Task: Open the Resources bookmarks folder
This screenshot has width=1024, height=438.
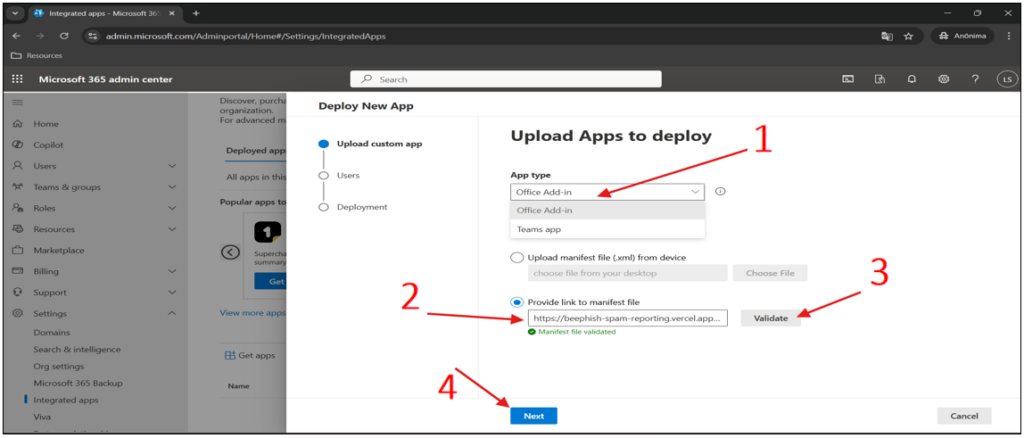Action: 37,55
